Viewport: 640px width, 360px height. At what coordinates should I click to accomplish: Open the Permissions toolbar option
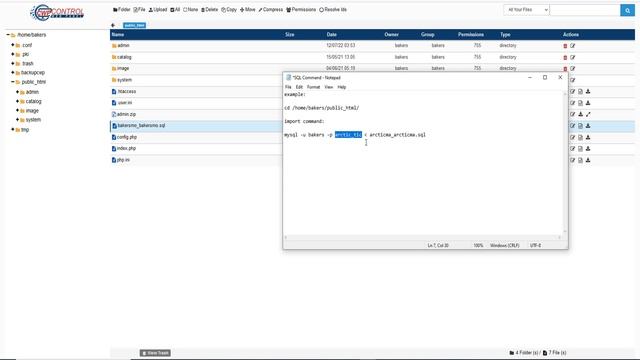click(301, 9)
